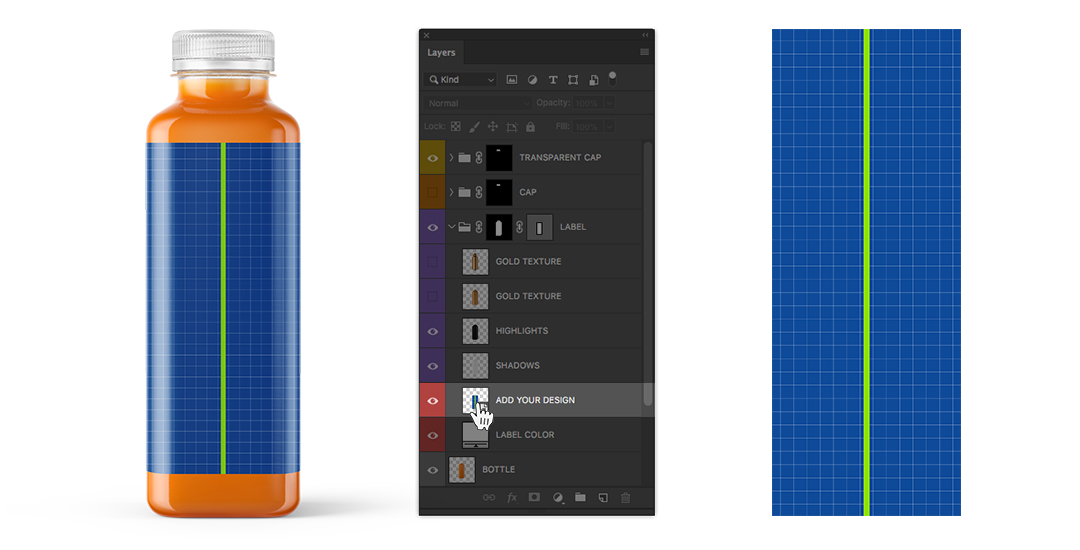
Task: Select the LABEL group name
Action: pos(573,226)
